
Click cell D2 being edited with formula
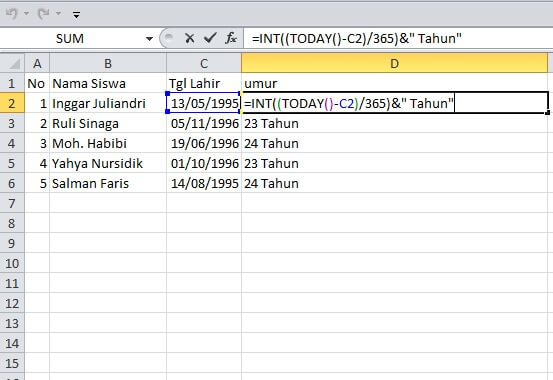pos(395,103)
